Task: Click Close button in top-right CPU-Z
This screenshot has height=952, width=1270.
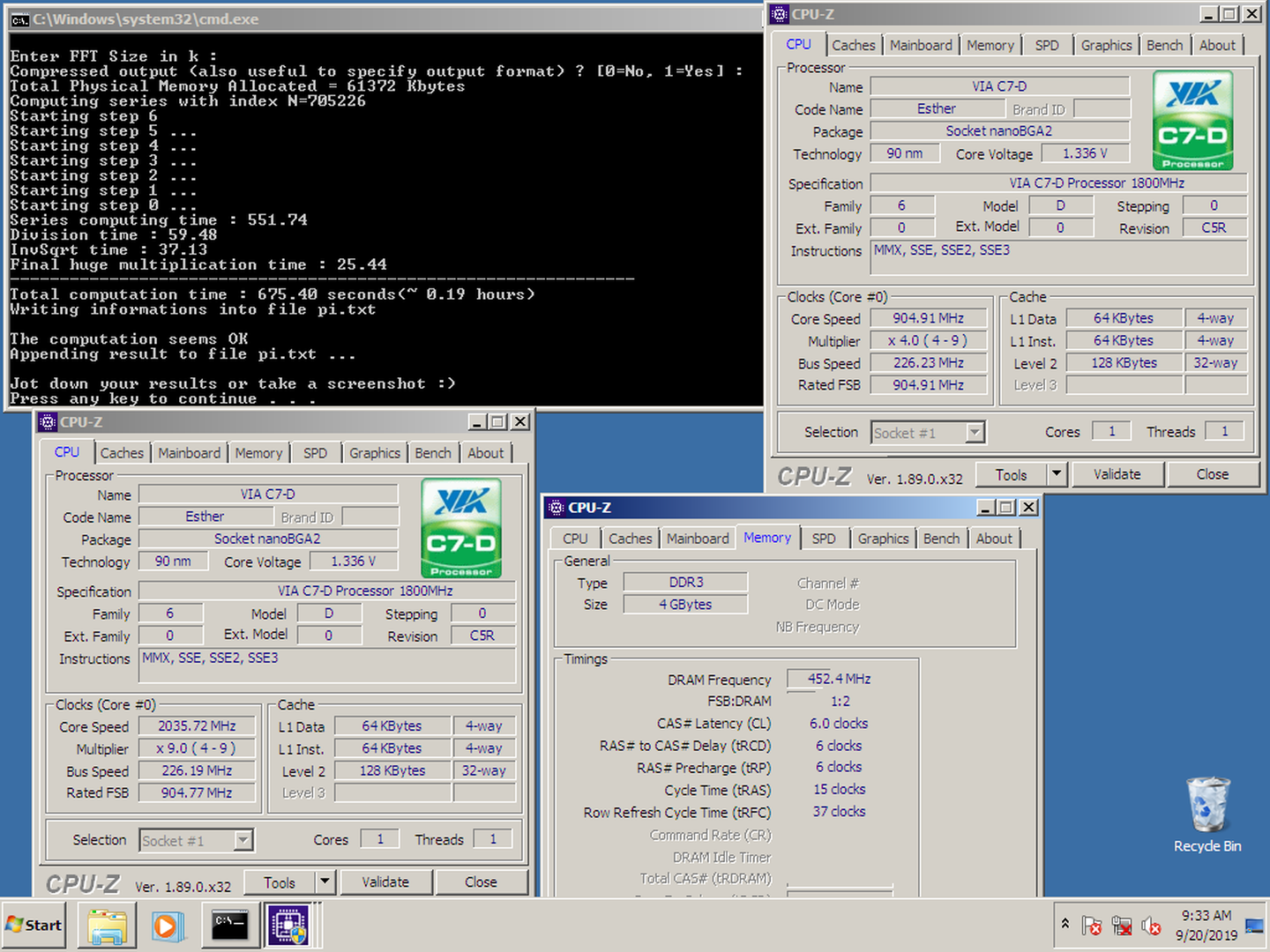Action: [x=1213, y=474]
